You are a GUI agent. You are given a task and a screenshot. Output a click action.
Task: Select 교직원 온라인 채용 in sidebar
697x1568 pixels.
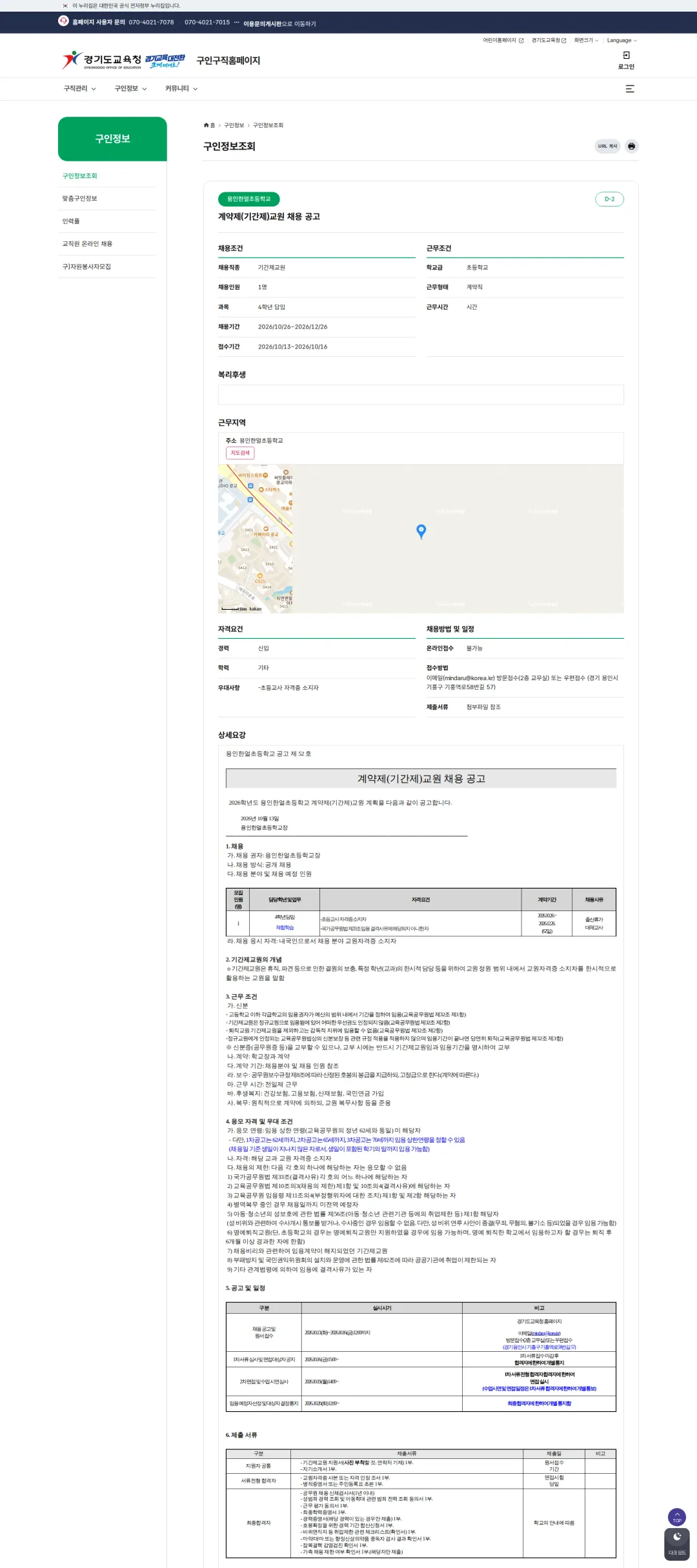(87, 244)
